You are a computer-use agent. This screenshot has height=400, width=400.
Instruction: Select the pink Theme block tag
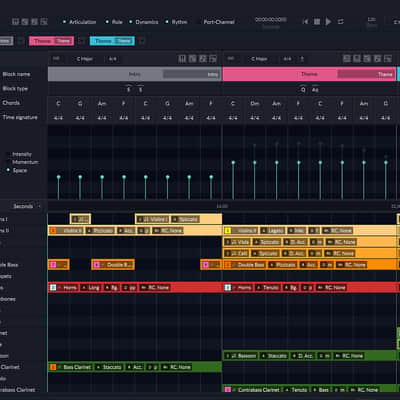pyautogui.click(x=51, y=41)
